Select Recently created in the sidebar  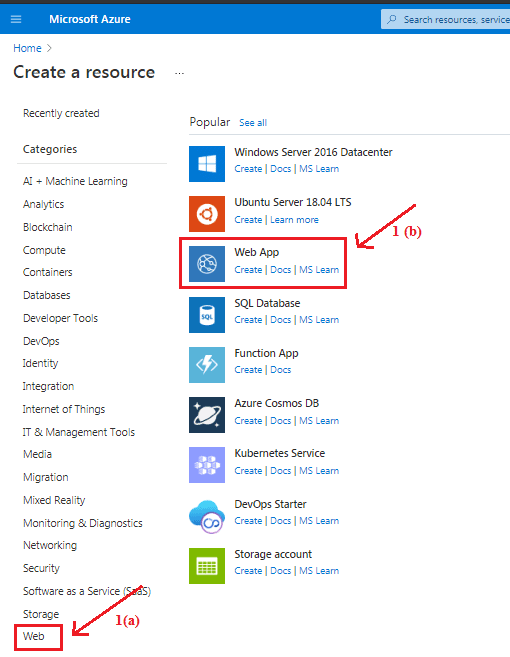point(61,113)
